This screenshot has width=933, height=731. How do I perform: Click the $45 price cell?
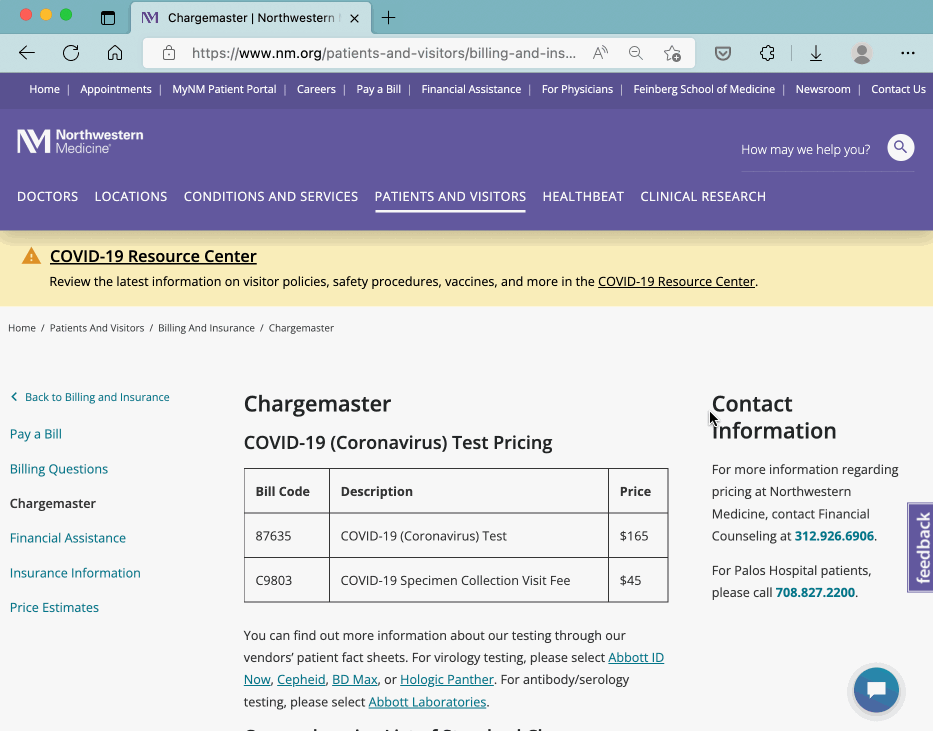(638, 580)
